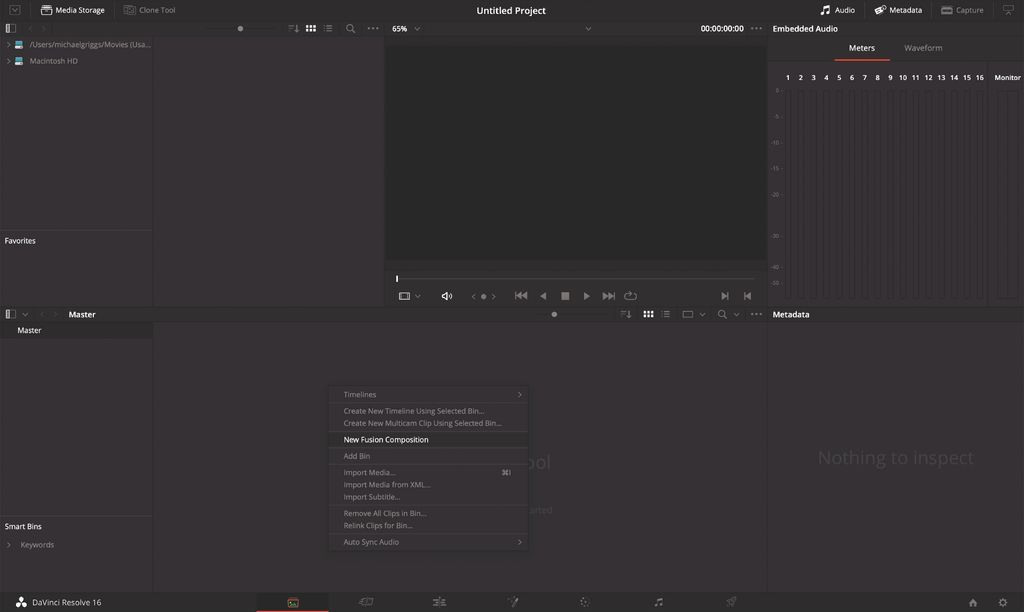The width and height of the screenshot is (1024, 612).
Task: Open the Metadata panel from top right
Action: (x=896, y=9)
